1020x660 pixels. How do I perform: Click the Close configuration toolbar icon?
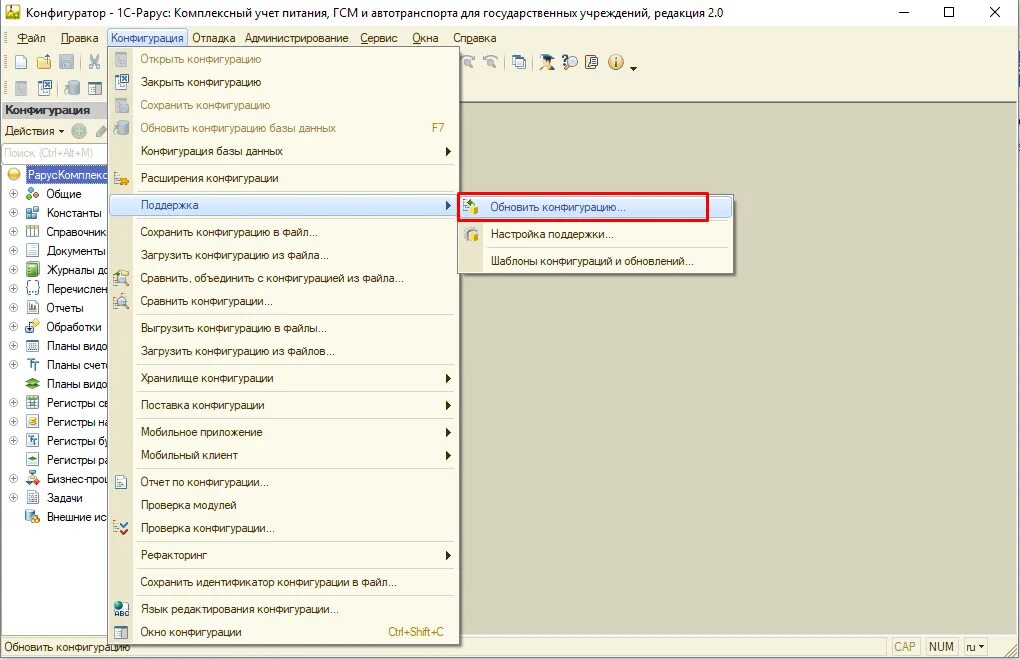(x=45, y=88)
